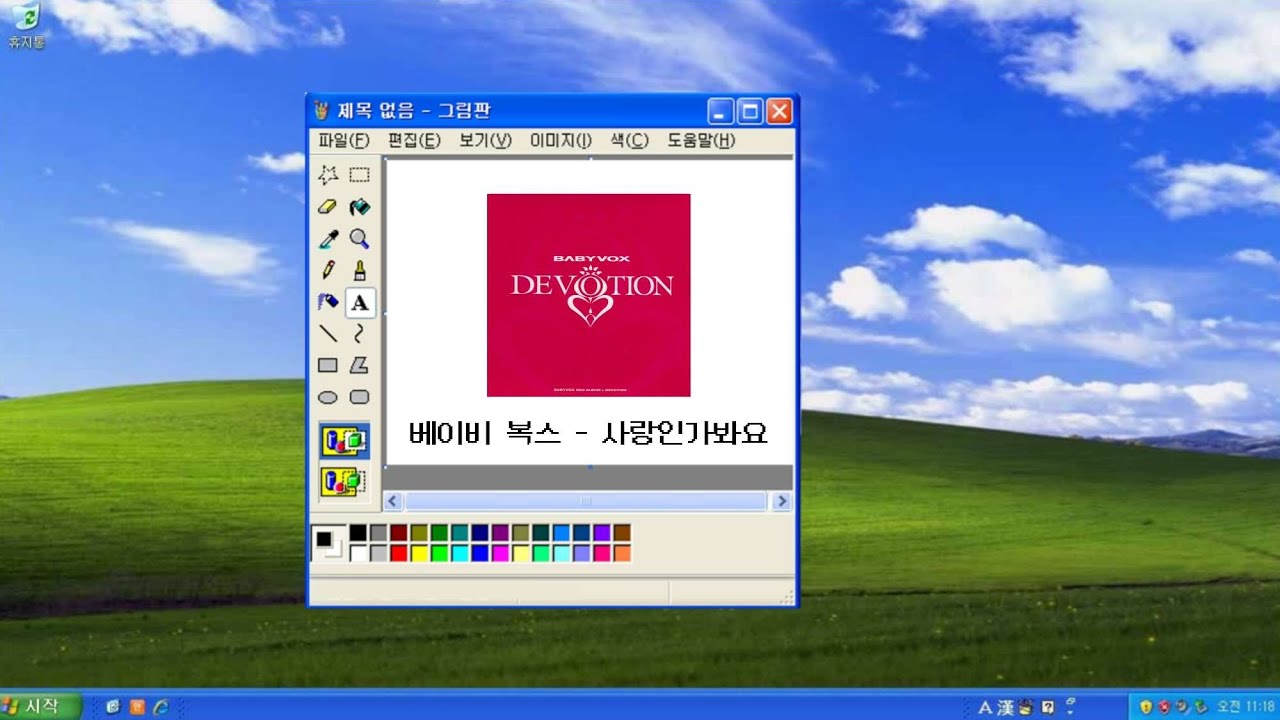Launch Internet Explorer from quick launch

(160, 707)
